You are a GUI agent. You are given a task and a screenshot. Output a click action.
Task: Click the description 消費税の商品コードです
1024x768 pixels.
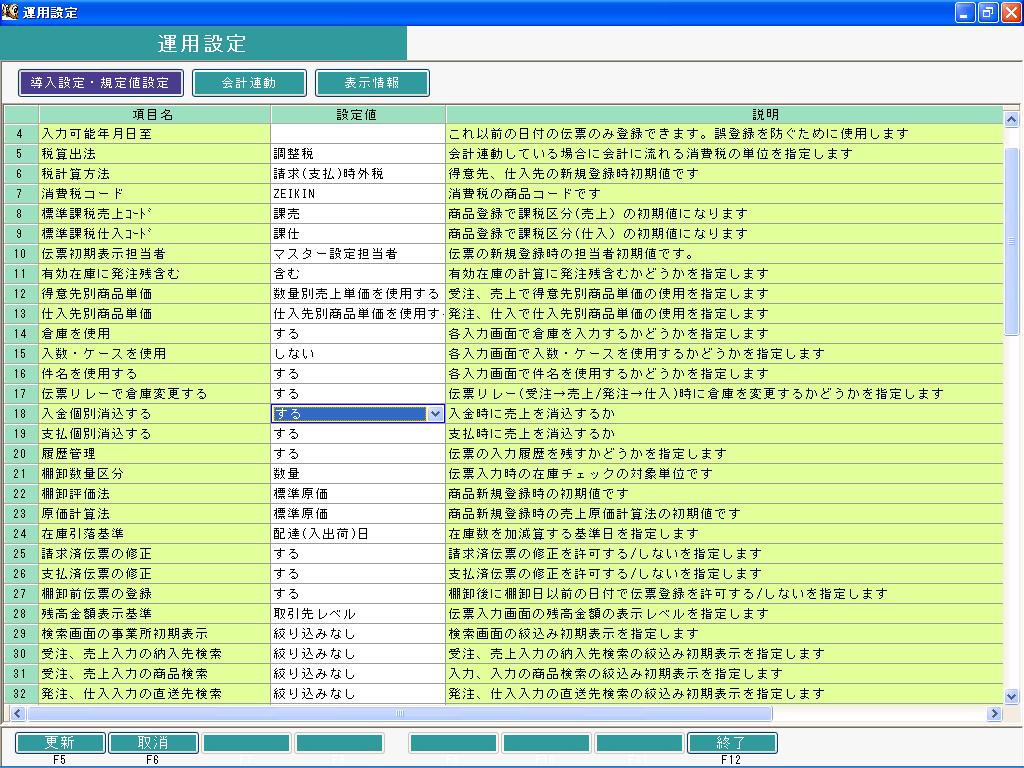click(724, 194)
